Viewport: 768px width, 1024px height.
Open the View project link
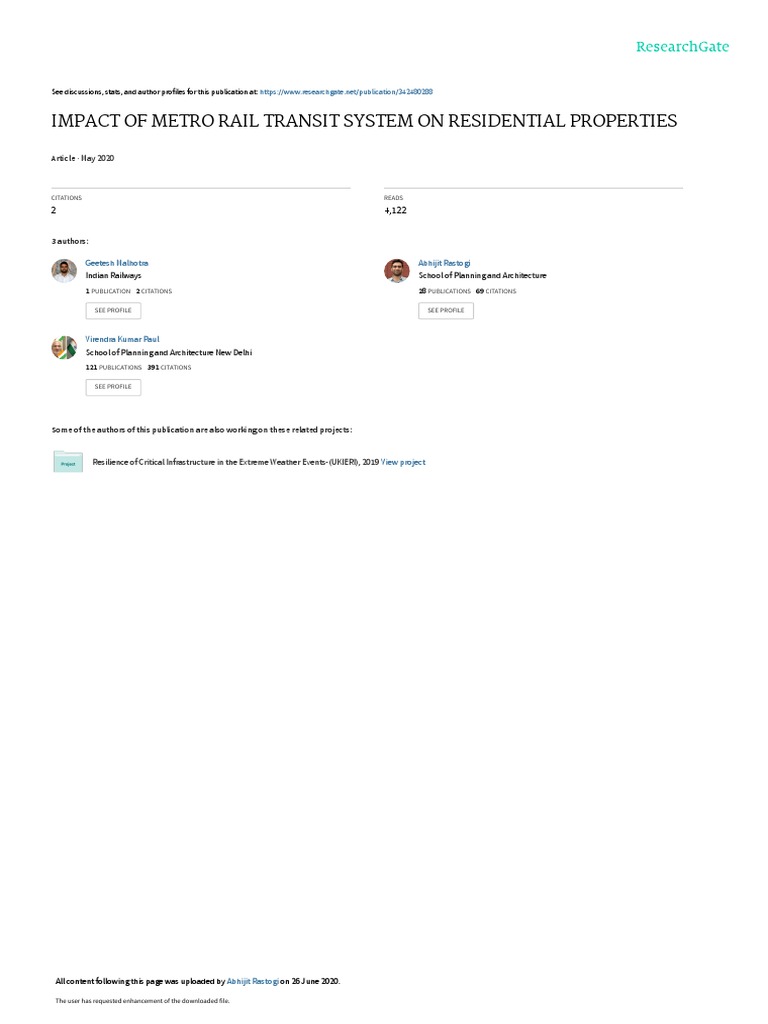coord(403,462)
